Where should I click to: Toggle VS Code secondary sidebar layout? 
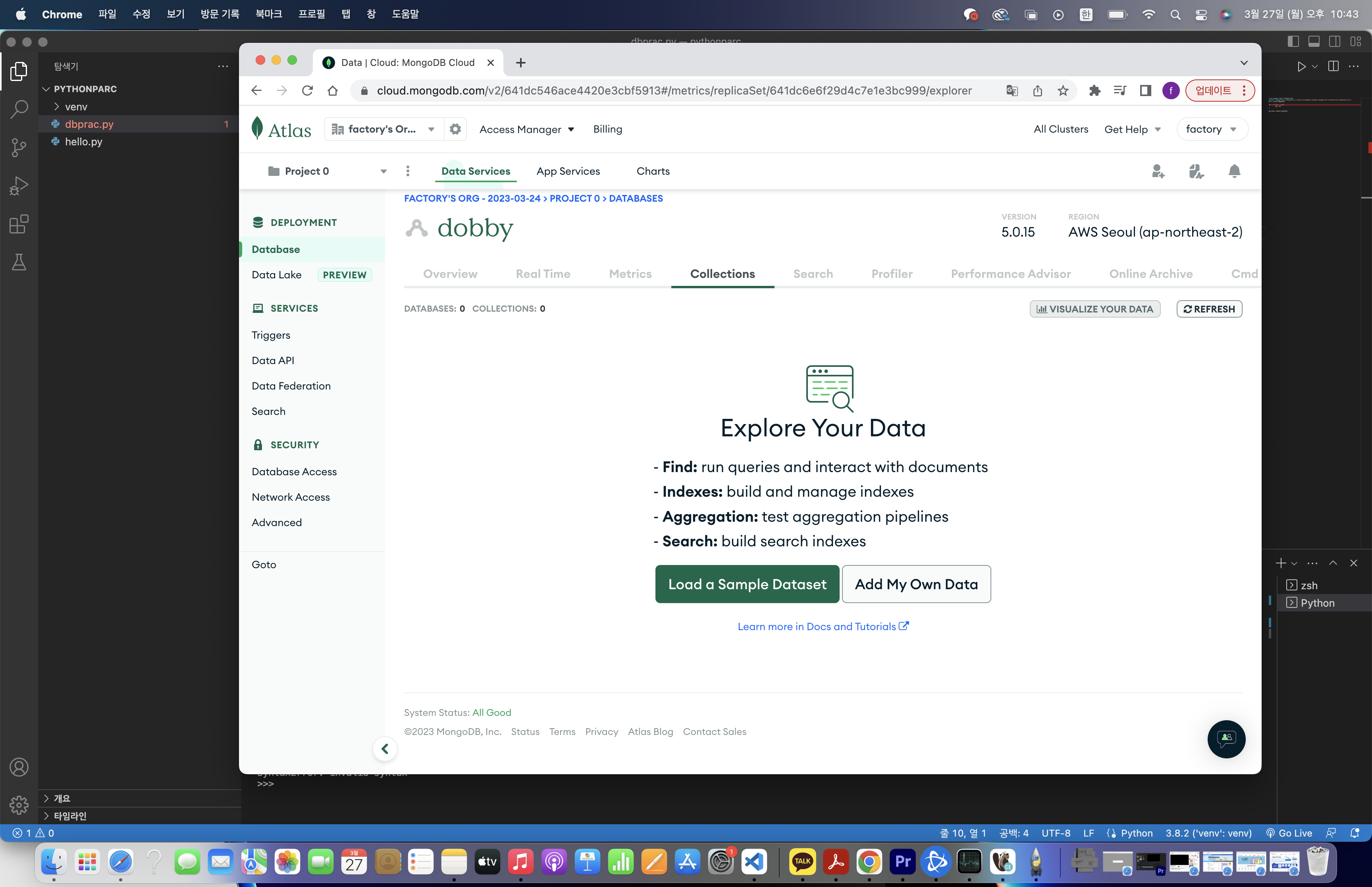pyautogui.click(x=1335, y=41)
